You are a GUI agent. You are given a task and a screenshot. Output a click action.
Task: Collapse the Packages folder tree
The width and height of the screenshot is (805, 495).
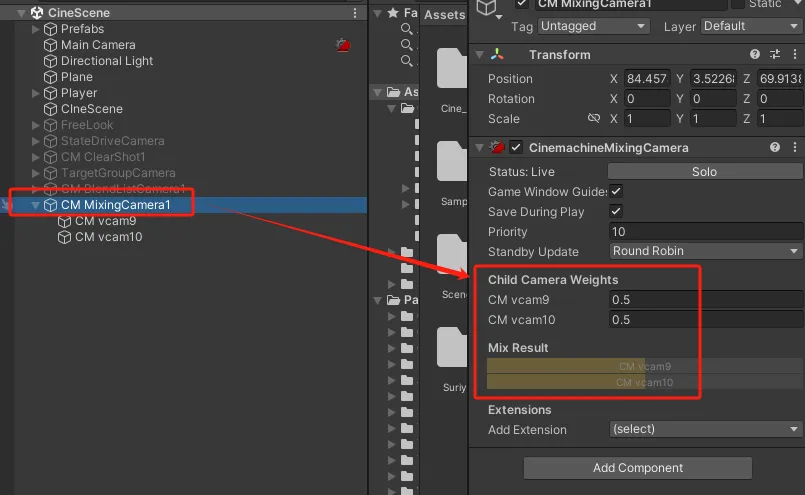click(377, 300)
